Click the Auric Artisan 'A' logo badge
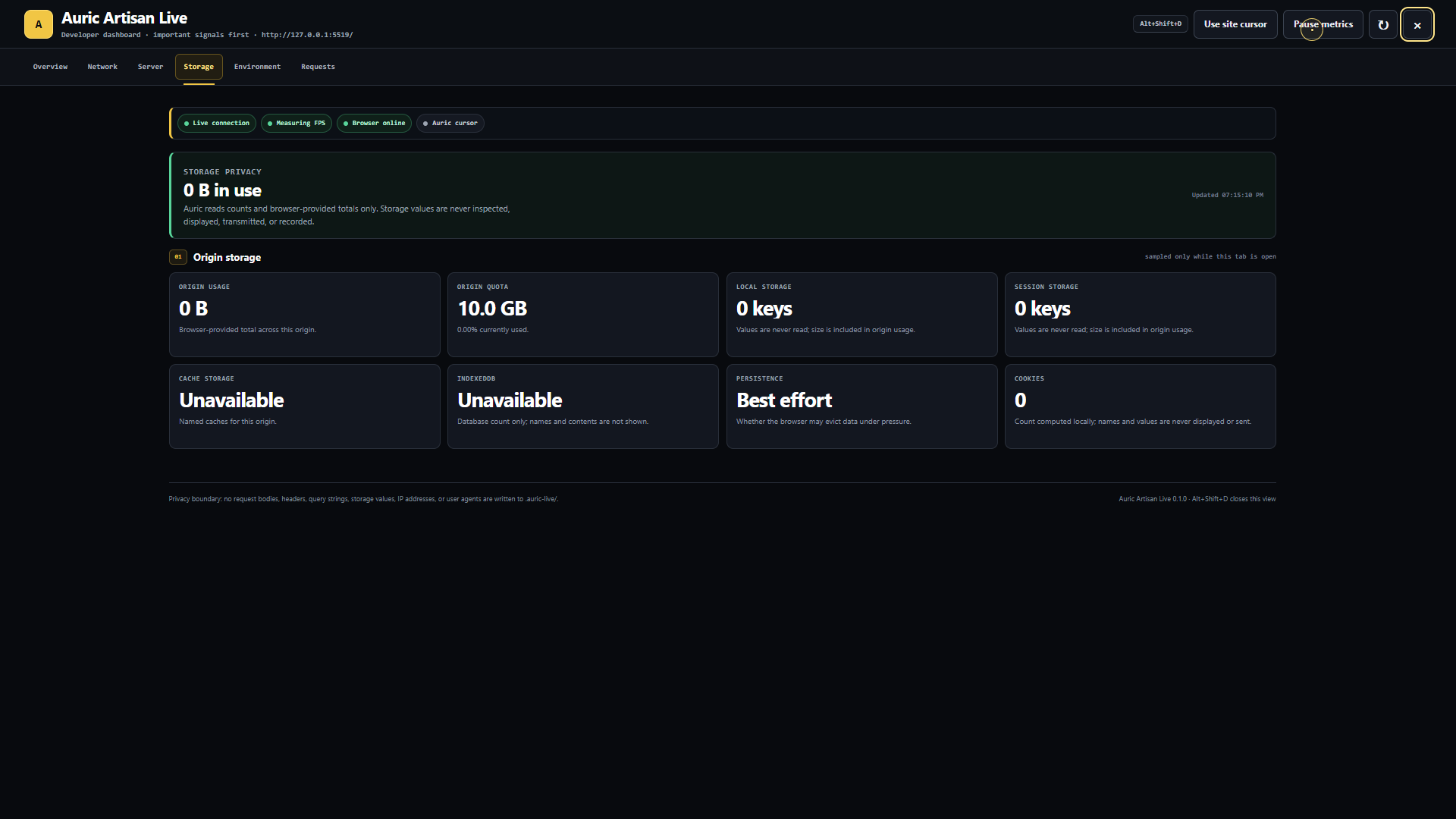1456x819 pixels. (39, 24)
